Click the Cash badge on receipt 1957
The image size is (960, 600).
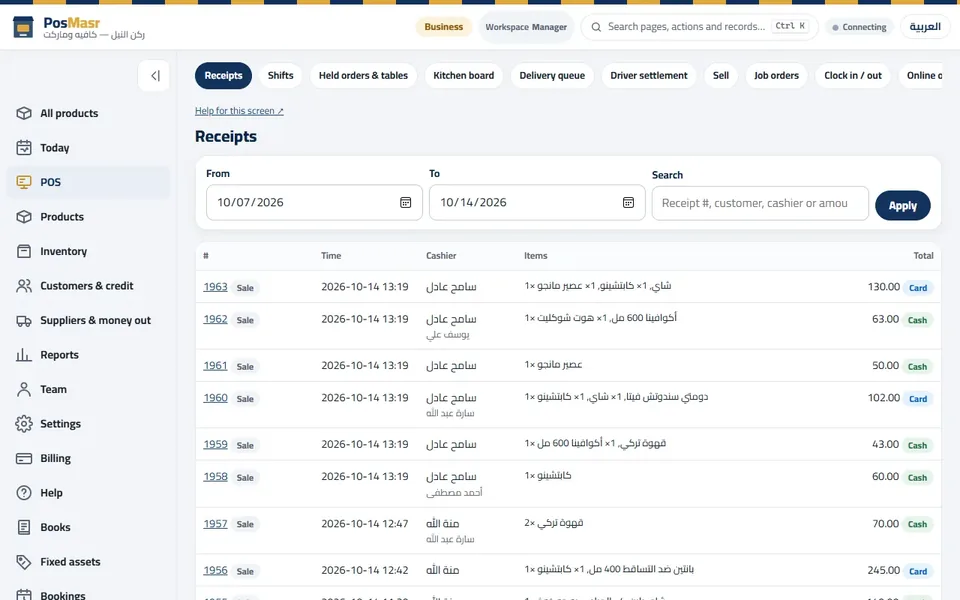[917, 524]
